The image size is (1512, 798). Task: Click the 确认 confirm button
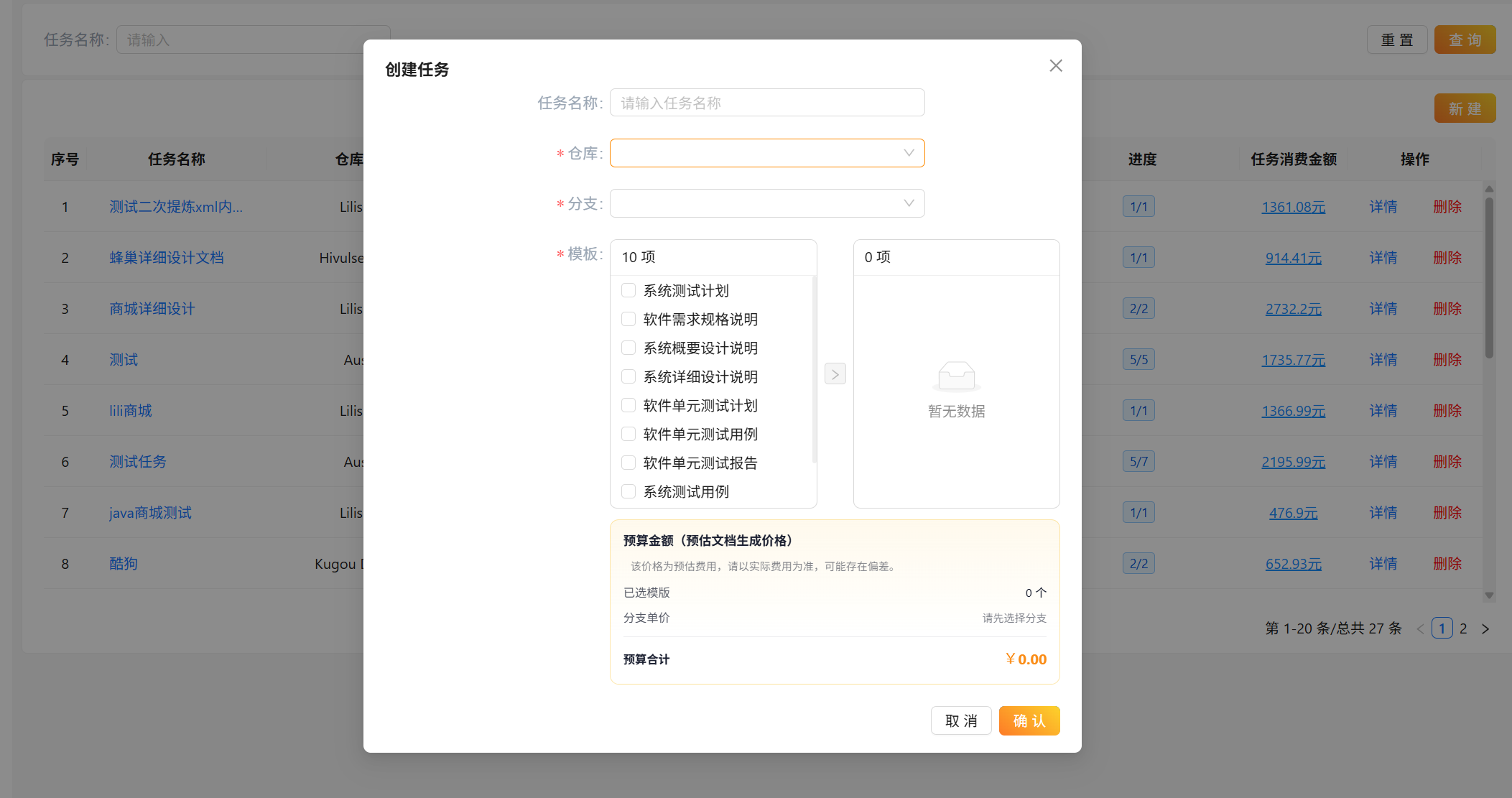click(1029, 720)
